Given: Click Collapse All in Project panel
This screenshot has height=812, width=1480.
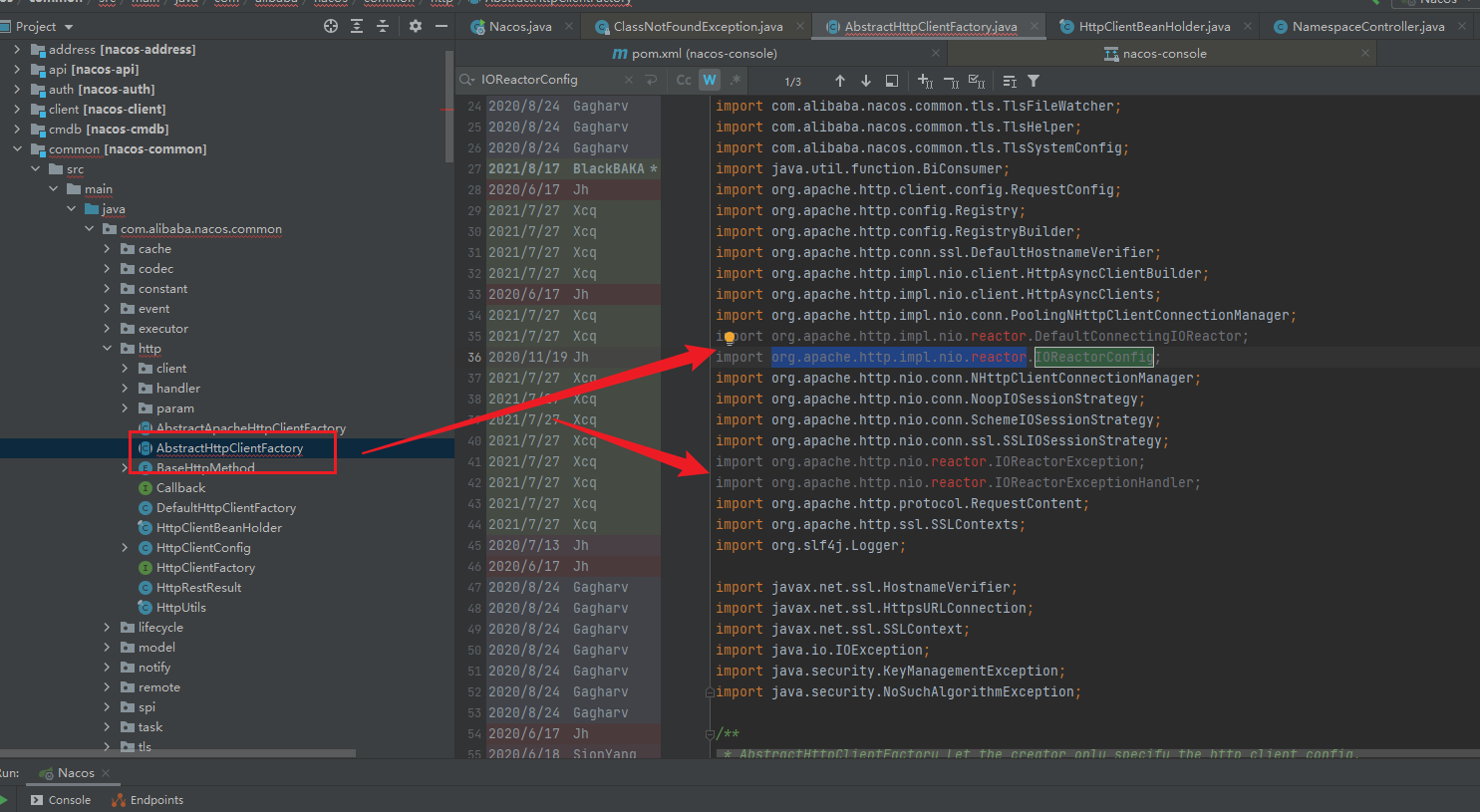Looking at the screenshot, I should 383,26.
